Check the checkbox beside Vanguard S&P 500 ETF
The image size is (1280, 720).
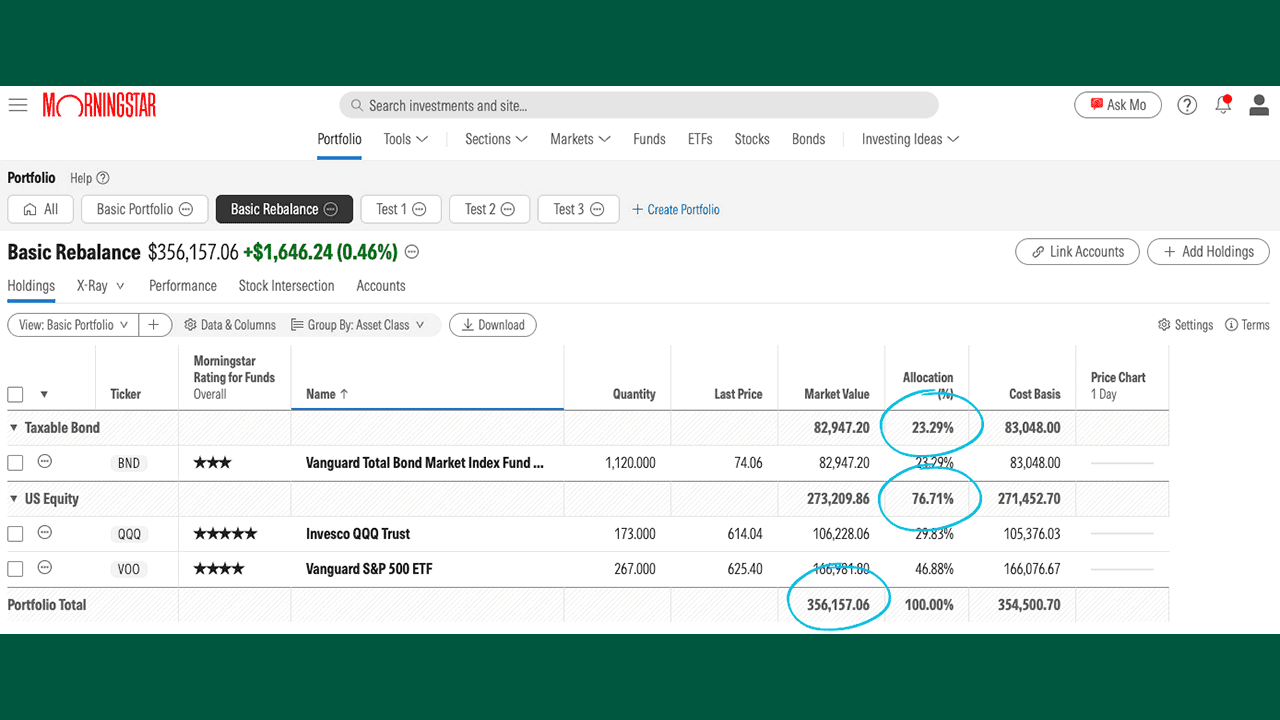tap(15, 568)
